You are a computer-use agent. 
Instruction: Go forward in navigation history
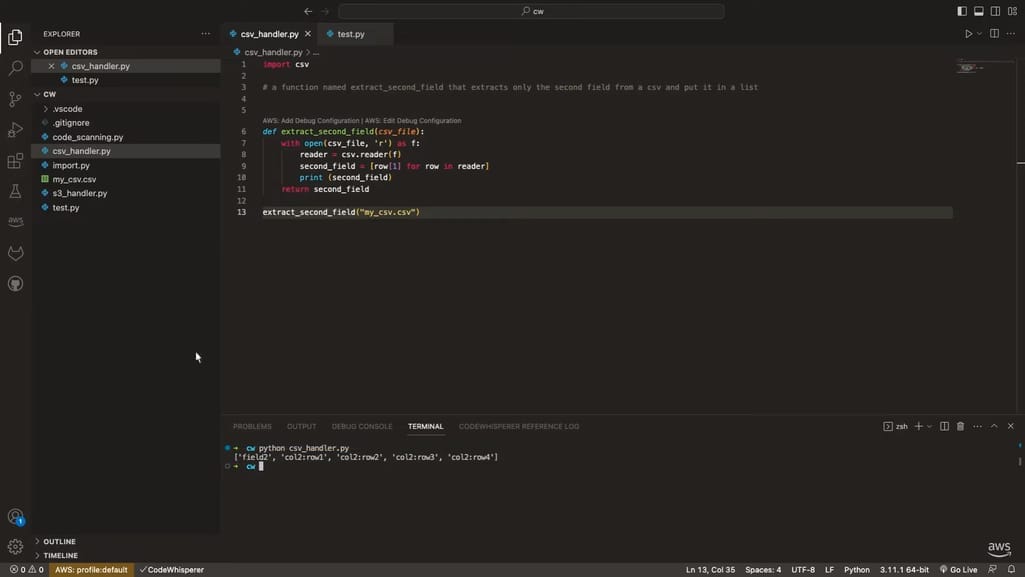[325, 11]
